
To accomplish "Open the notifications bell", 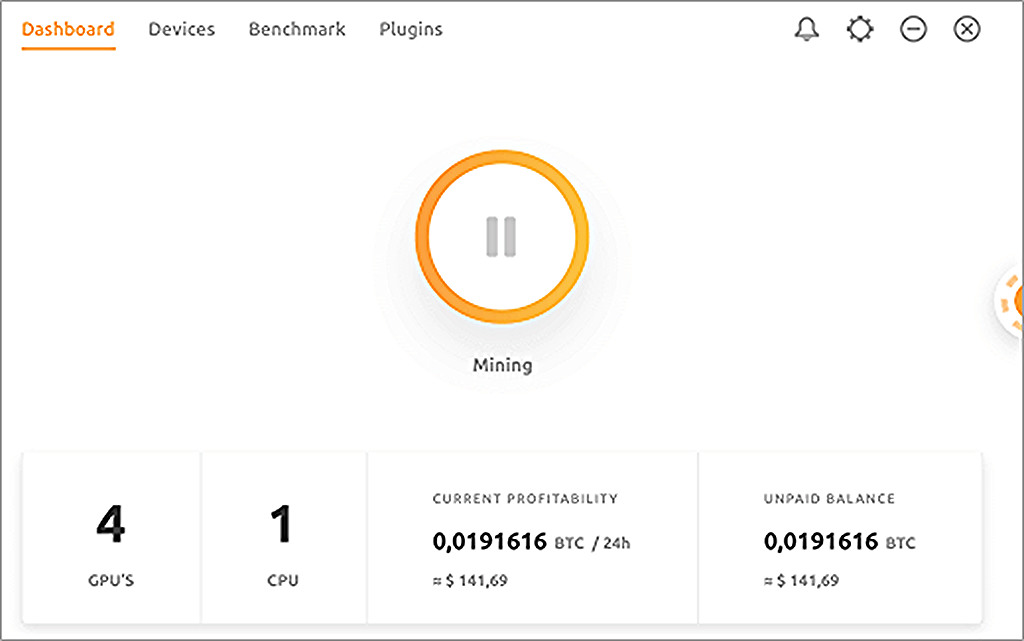I will click(x=806, y=30).
